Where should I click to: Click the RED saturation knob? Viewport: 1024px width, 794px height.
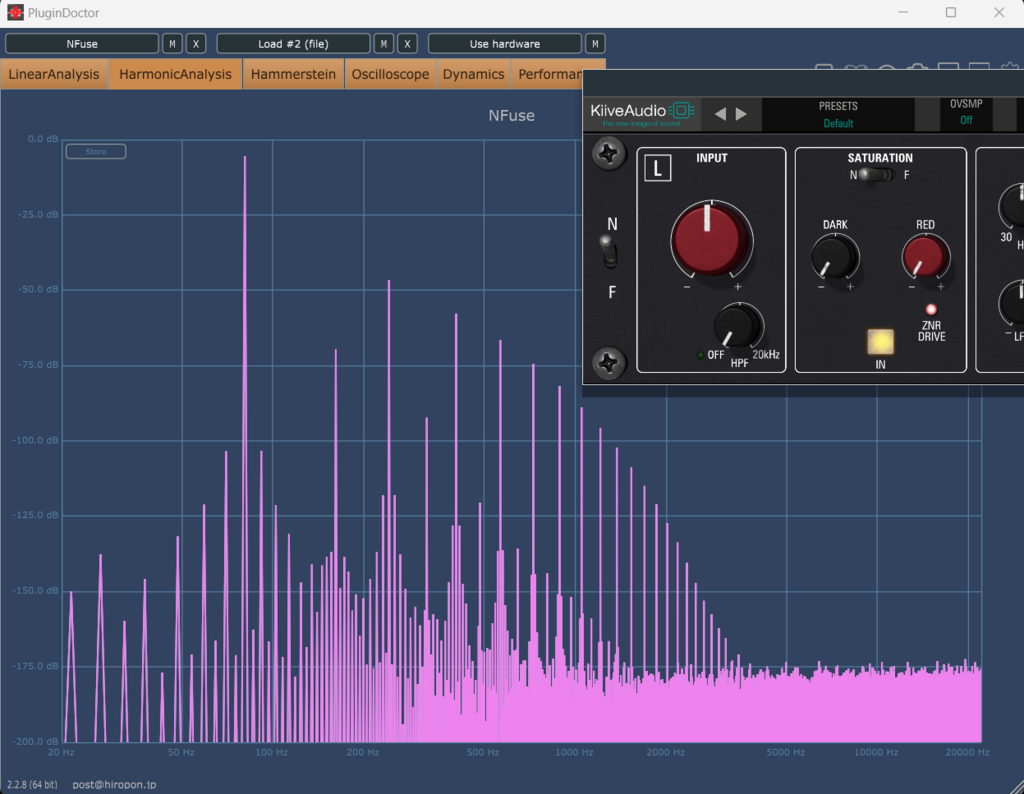(x=925, y=257)
